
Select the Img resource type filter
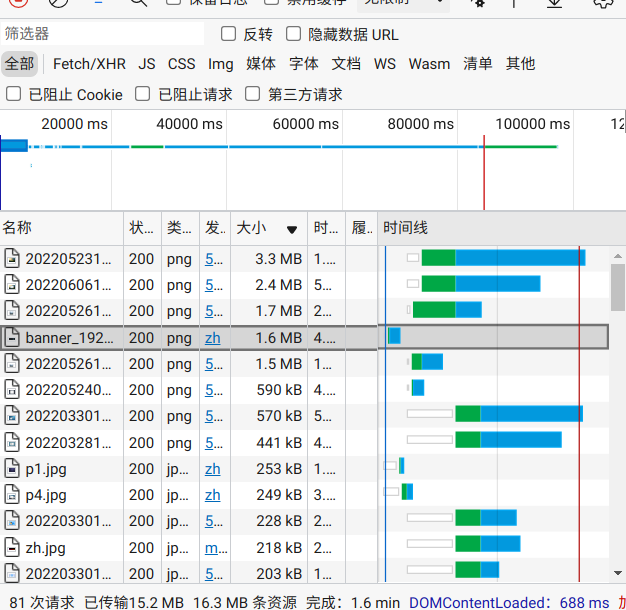click(220, 64)
